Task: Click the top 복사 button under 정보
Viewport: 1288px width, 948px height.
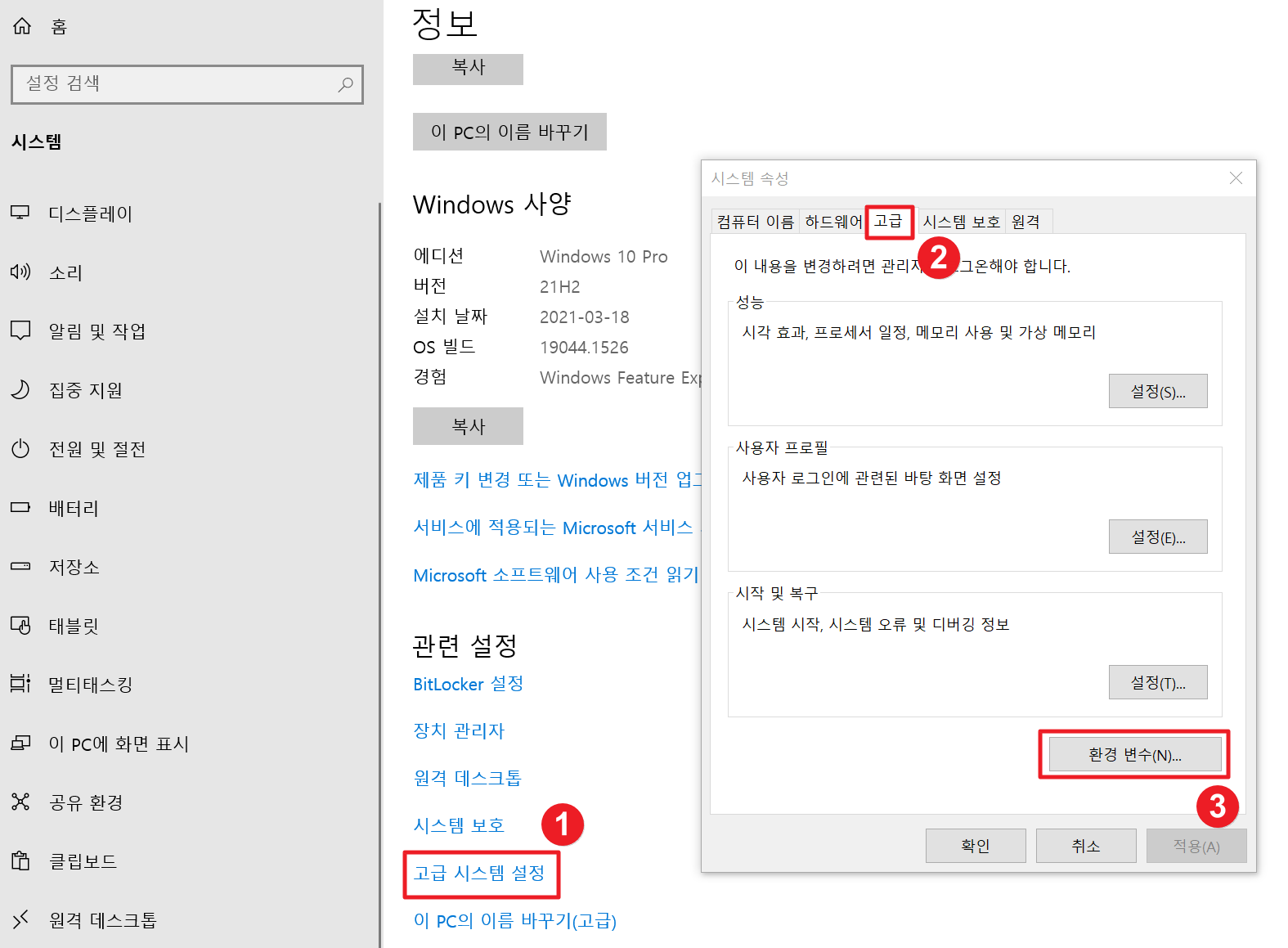Action: (x=468, y=68)
